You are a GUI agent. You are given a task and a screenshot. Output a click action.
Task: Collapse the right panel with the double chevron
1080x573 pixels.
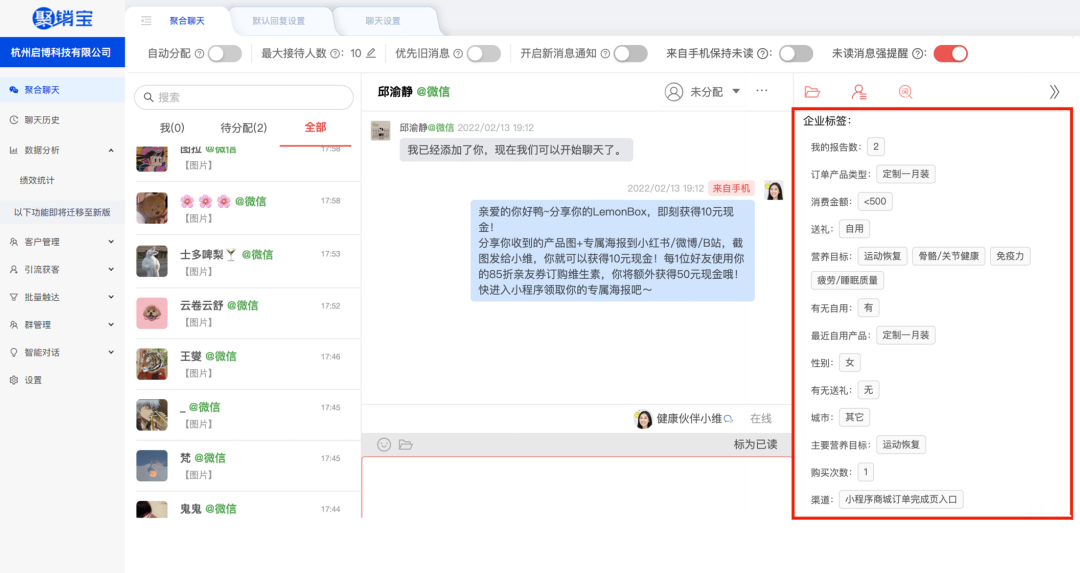point(1055,92)
